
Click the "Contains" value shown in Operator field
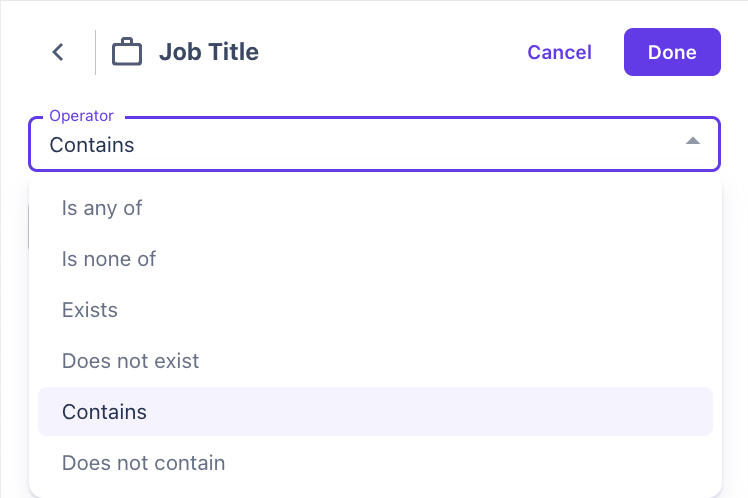(92, 145)
